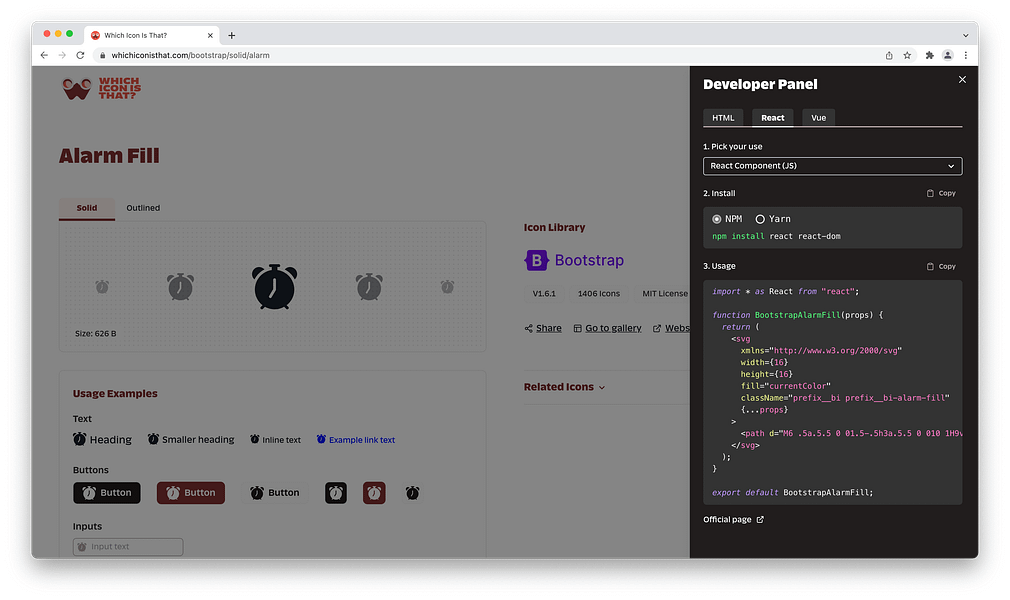Click the npm install command text
Image resolution: width=1010 pixels, height=600 pixels.
[776, 237]
